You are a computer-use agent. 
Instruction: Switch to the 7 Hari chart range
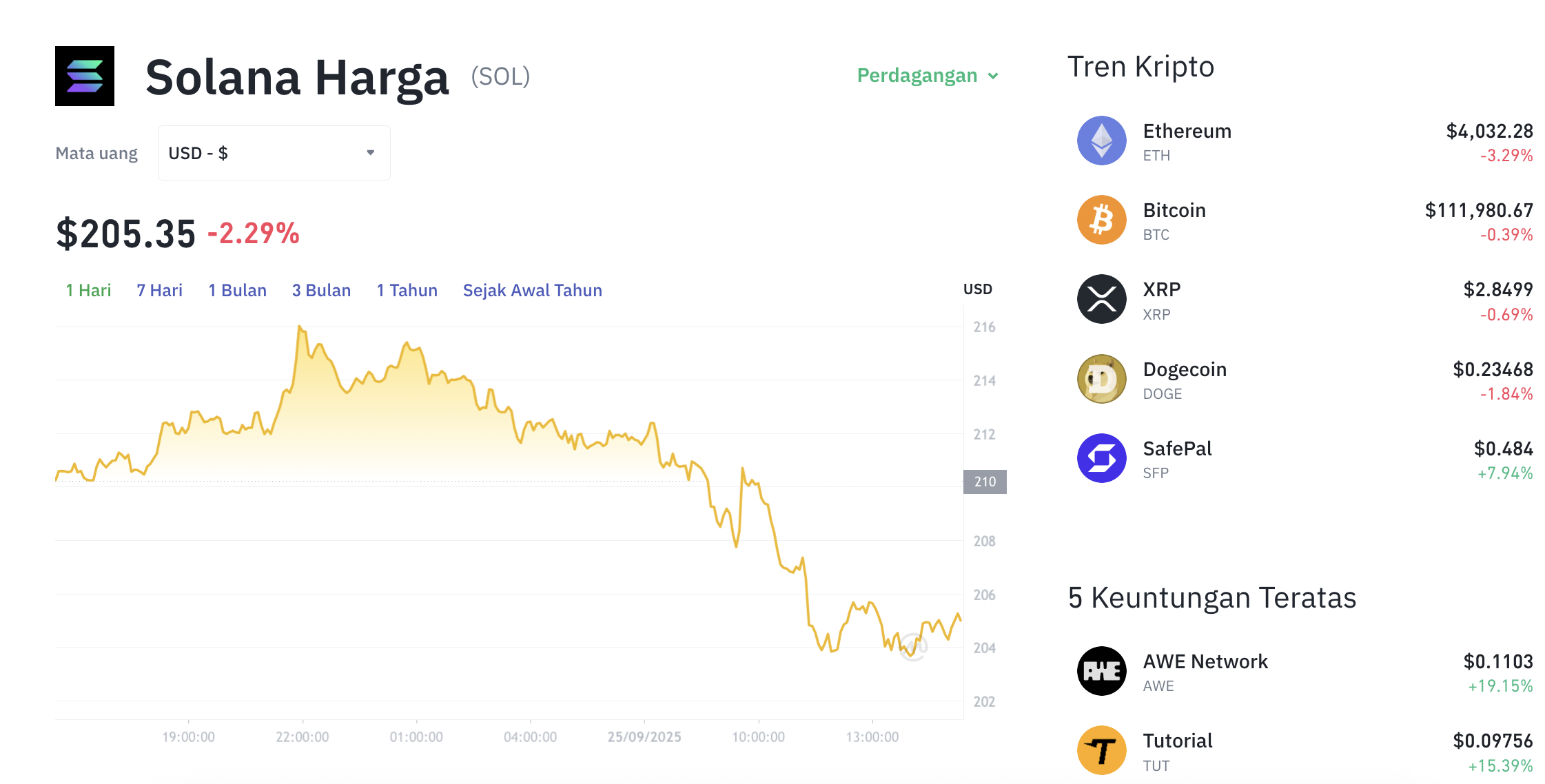coord(158,290)
